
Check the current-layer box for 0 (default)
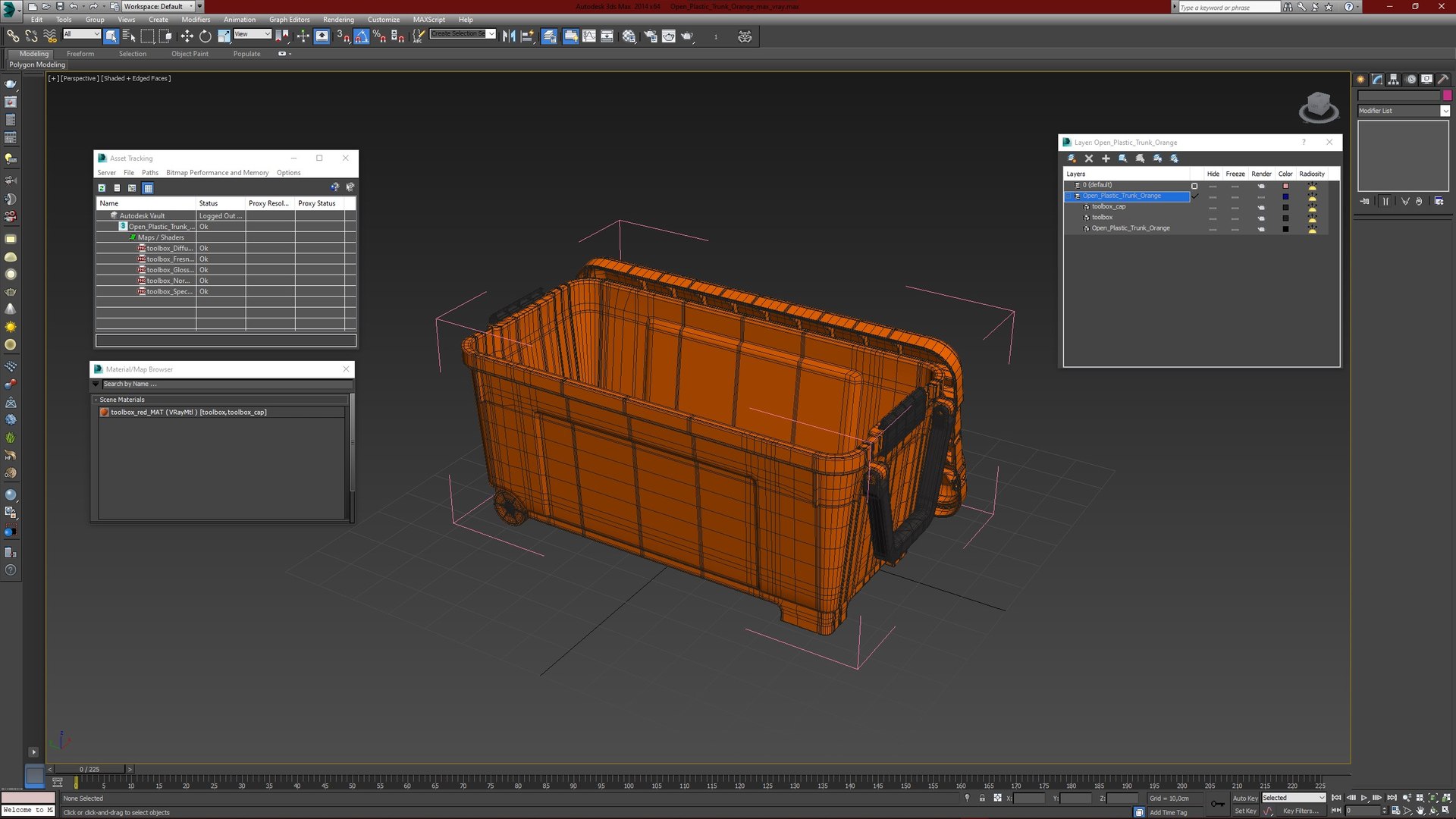[1194, 186]
